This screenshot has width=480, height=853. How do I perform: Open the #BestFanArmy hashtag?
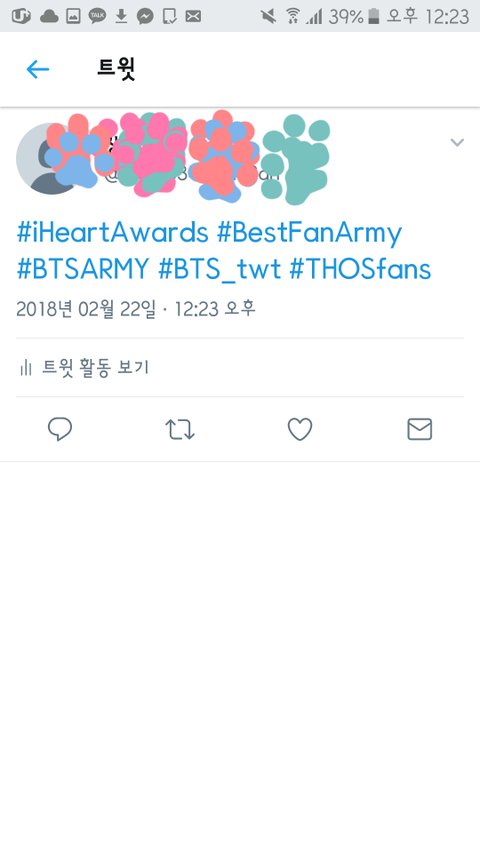[309, 233]
